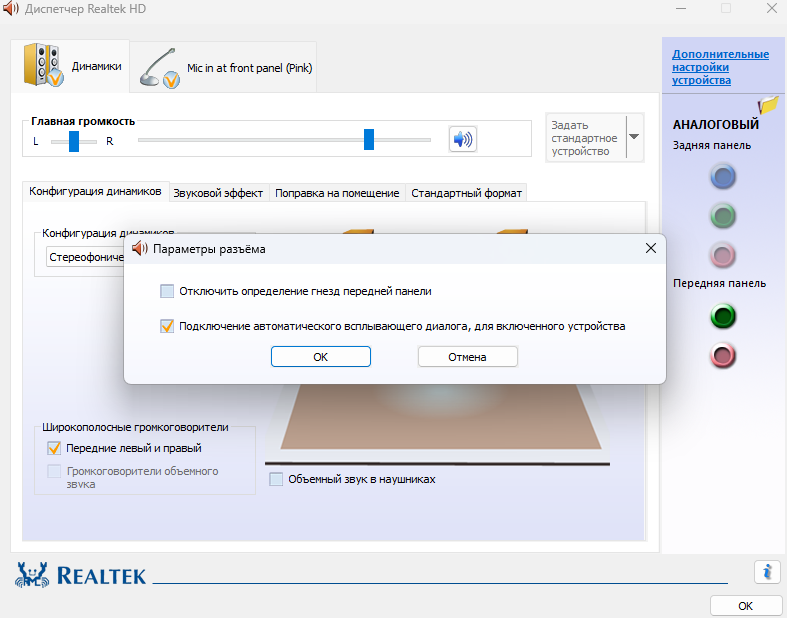Viewport: 787px width, 618px height.
Task: Click the pink front panel jack
Action: (723, 356)
